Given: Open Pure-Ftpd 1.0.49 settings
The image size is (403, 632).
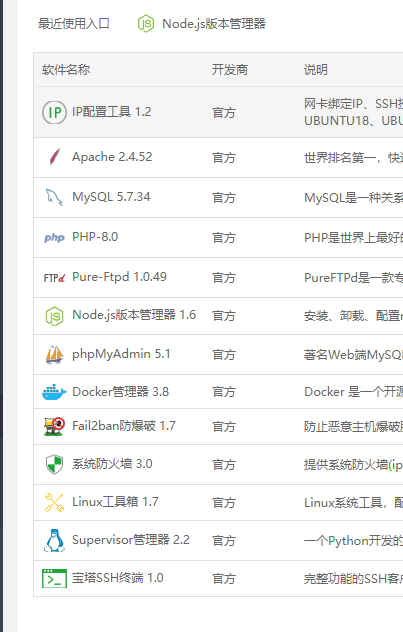Looking at the screenshot, I should [x=119, y=277].
